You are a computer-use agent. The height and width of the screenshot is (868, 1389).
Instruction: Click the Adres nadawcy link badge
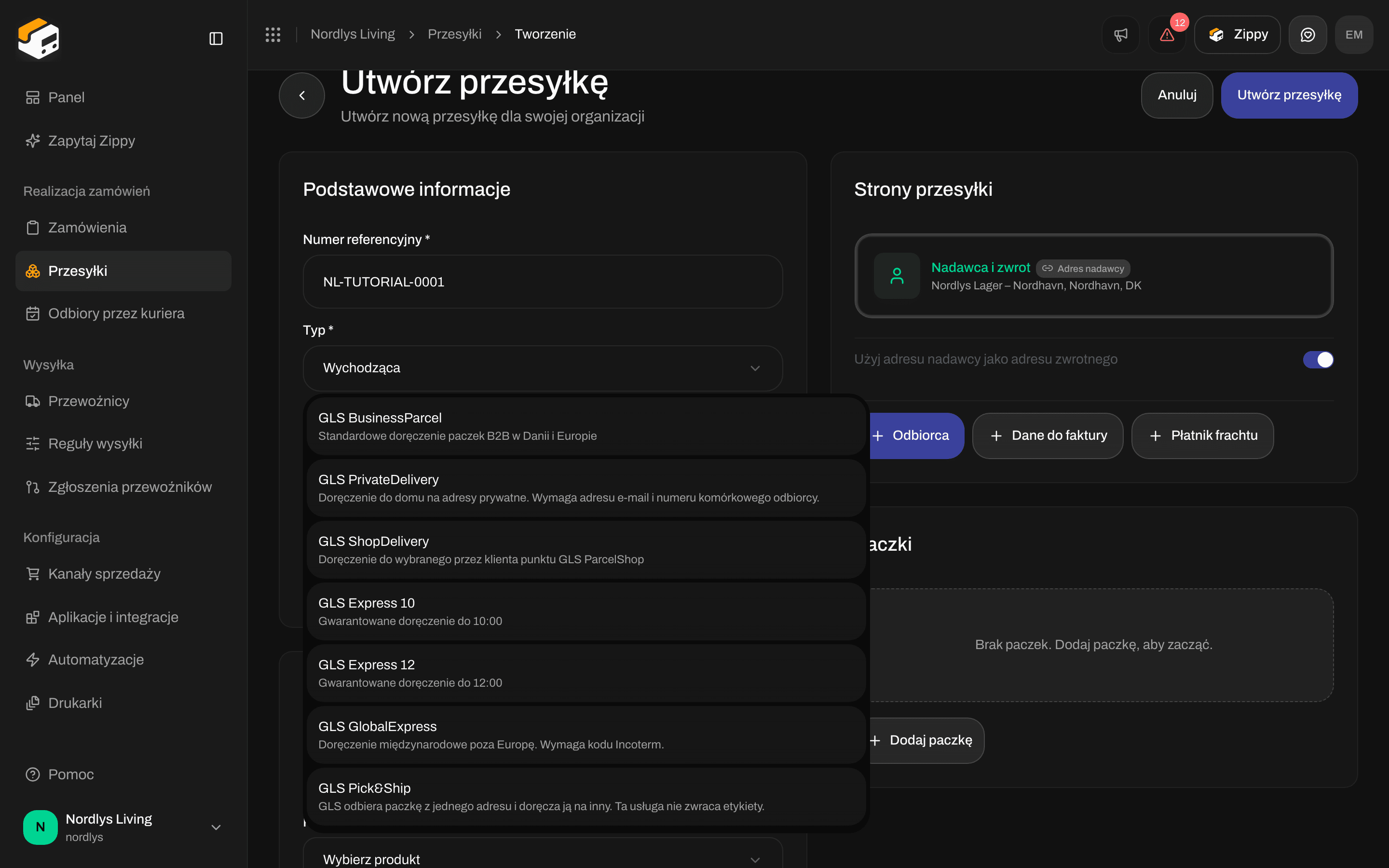coord(1083,269)
